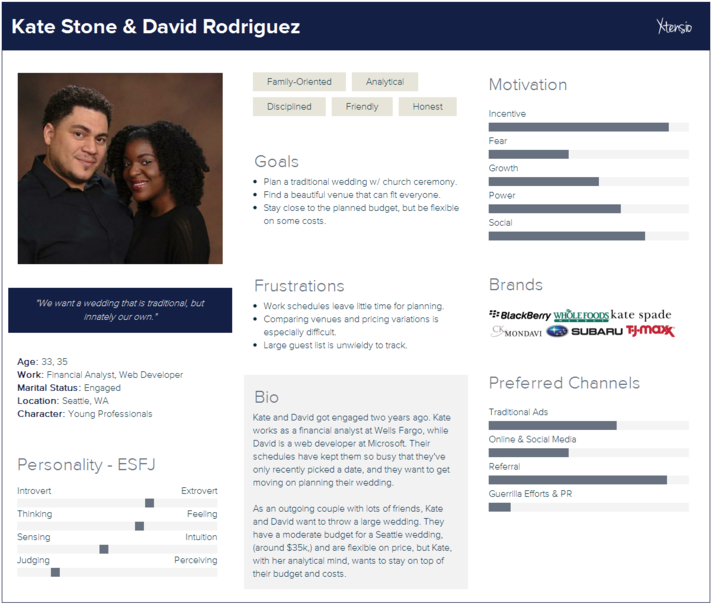Click the Subaru brand logo
This screenshot has width=711, height=604.
(x=583, y=331)
